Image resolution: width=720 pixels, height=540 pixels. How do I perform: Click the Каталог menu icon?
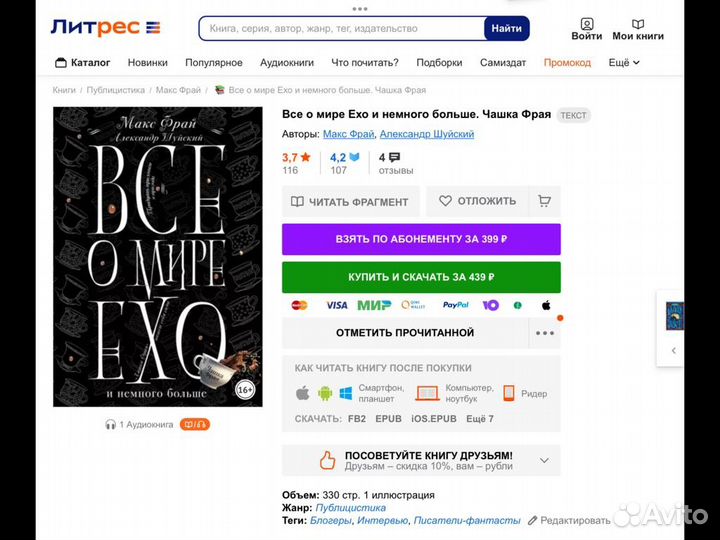(x=59, y=62)
